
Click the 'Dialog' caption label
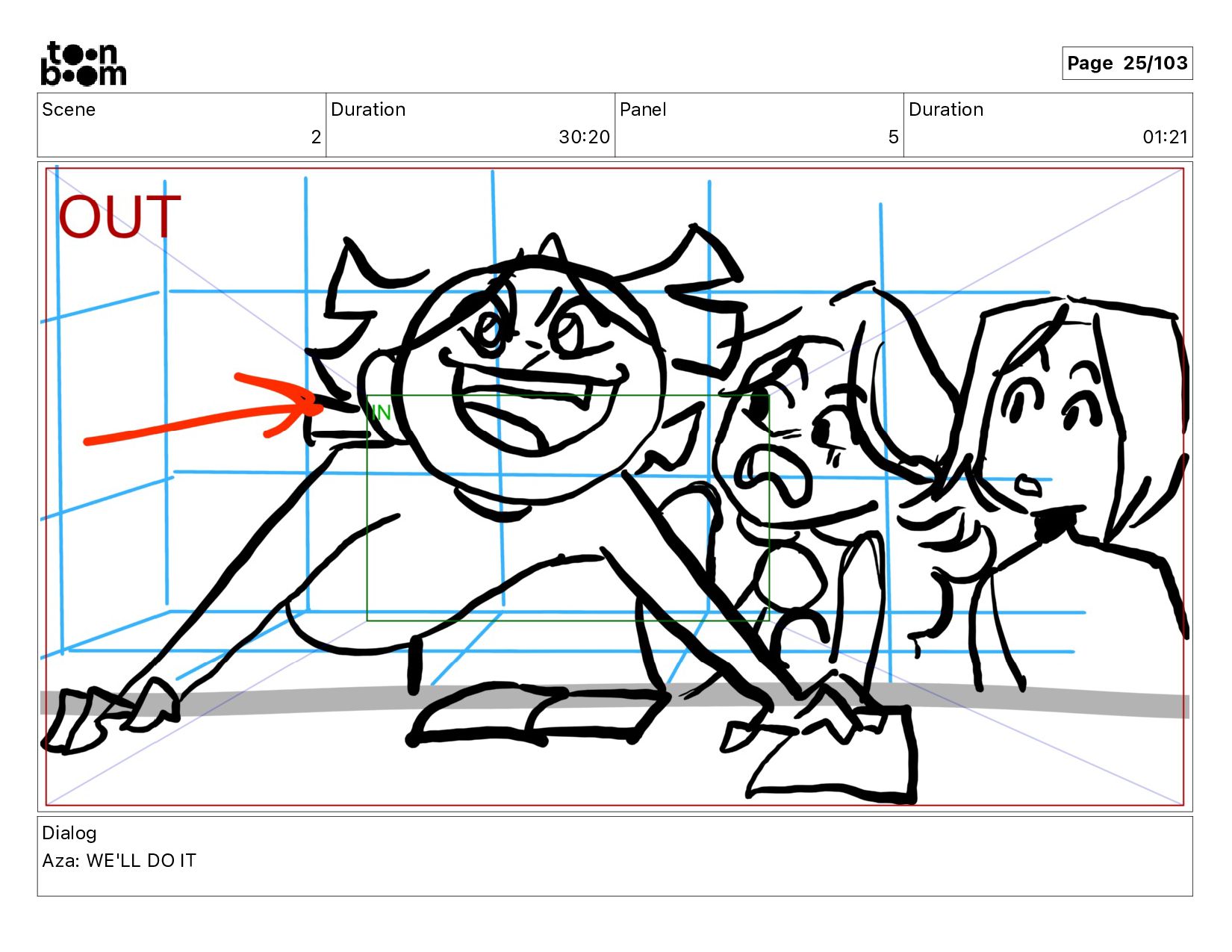[69, 833]
